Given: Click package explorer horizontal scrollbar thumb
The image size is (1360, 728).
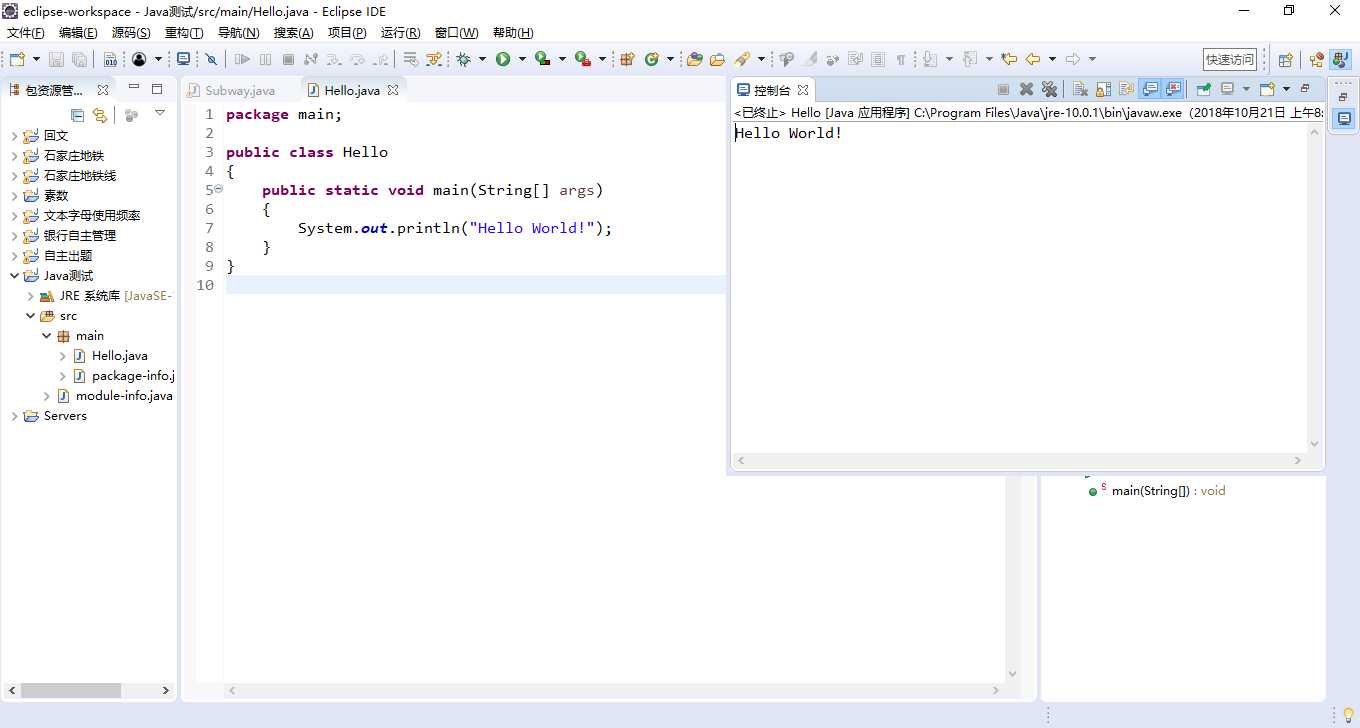Looking at the screenshot, I should [x=70, y=691].
